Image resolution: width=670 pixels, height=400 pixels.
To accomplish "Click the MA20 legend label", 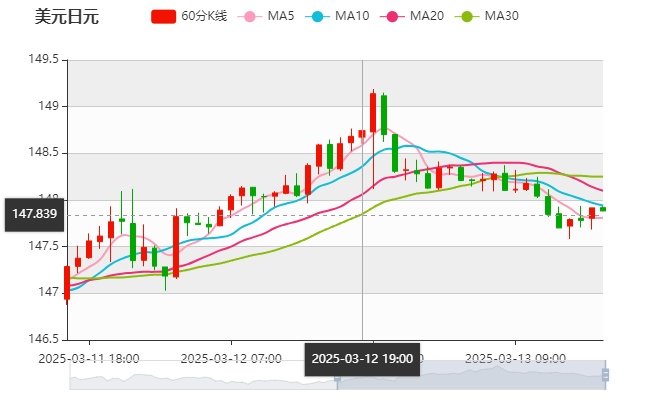I will pyautogui.click(x=427, y=17).
